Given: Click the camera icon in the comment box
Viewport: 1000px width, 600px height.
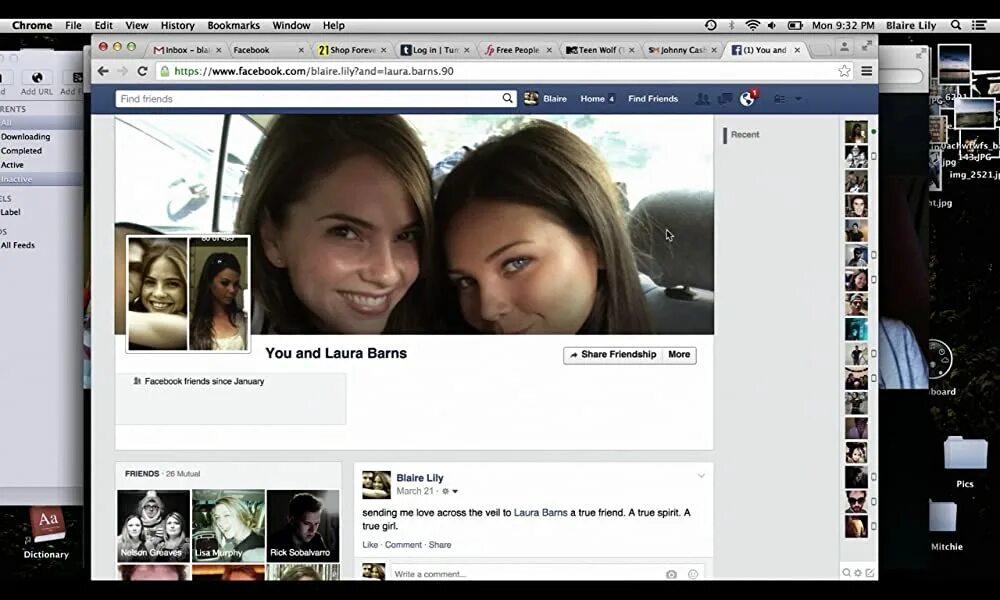Looking at the screenshot, I should [x=671, y=574].
